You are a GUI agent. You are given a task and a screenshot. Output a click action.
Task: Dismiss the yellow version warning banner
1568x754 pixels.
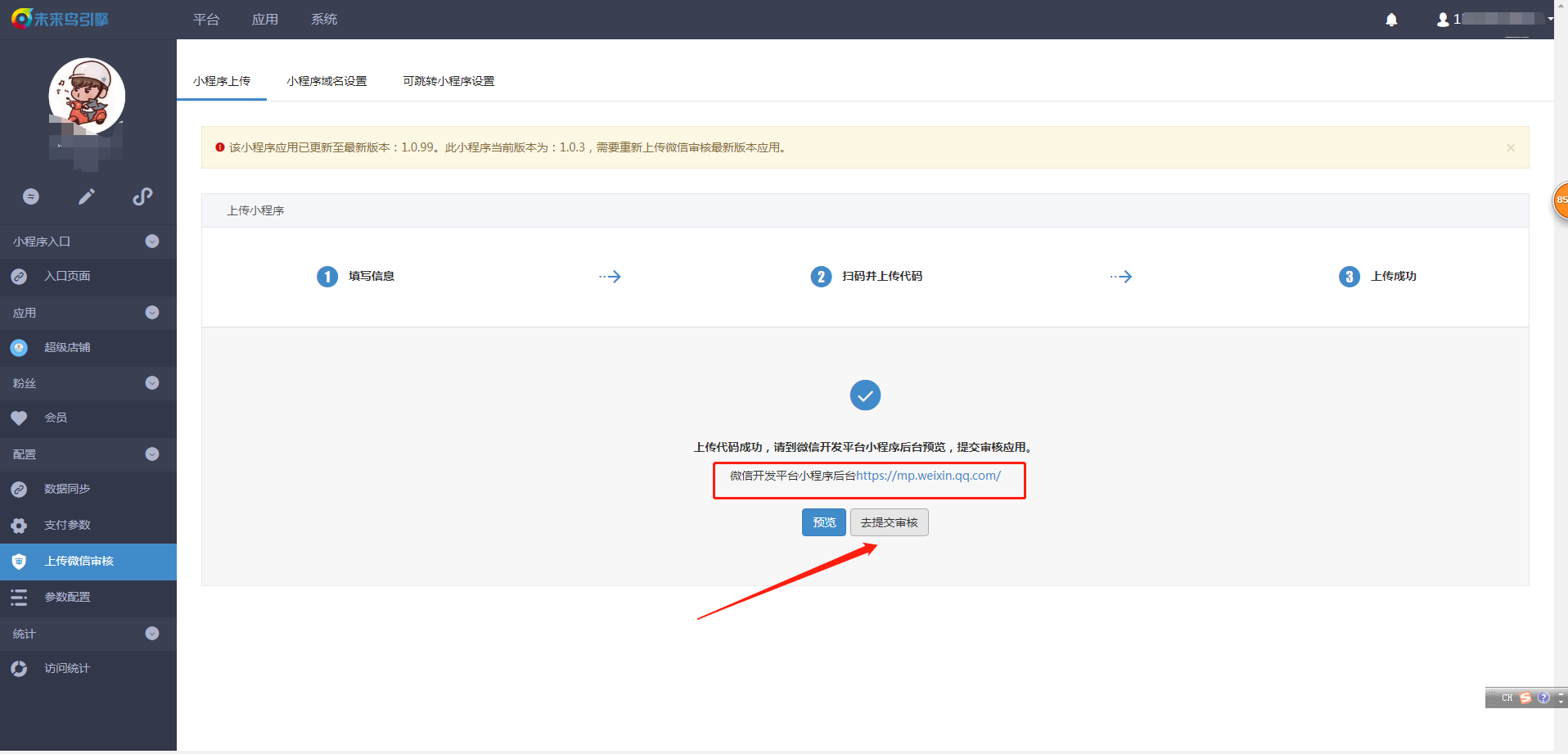click(x=1511, y=147)
